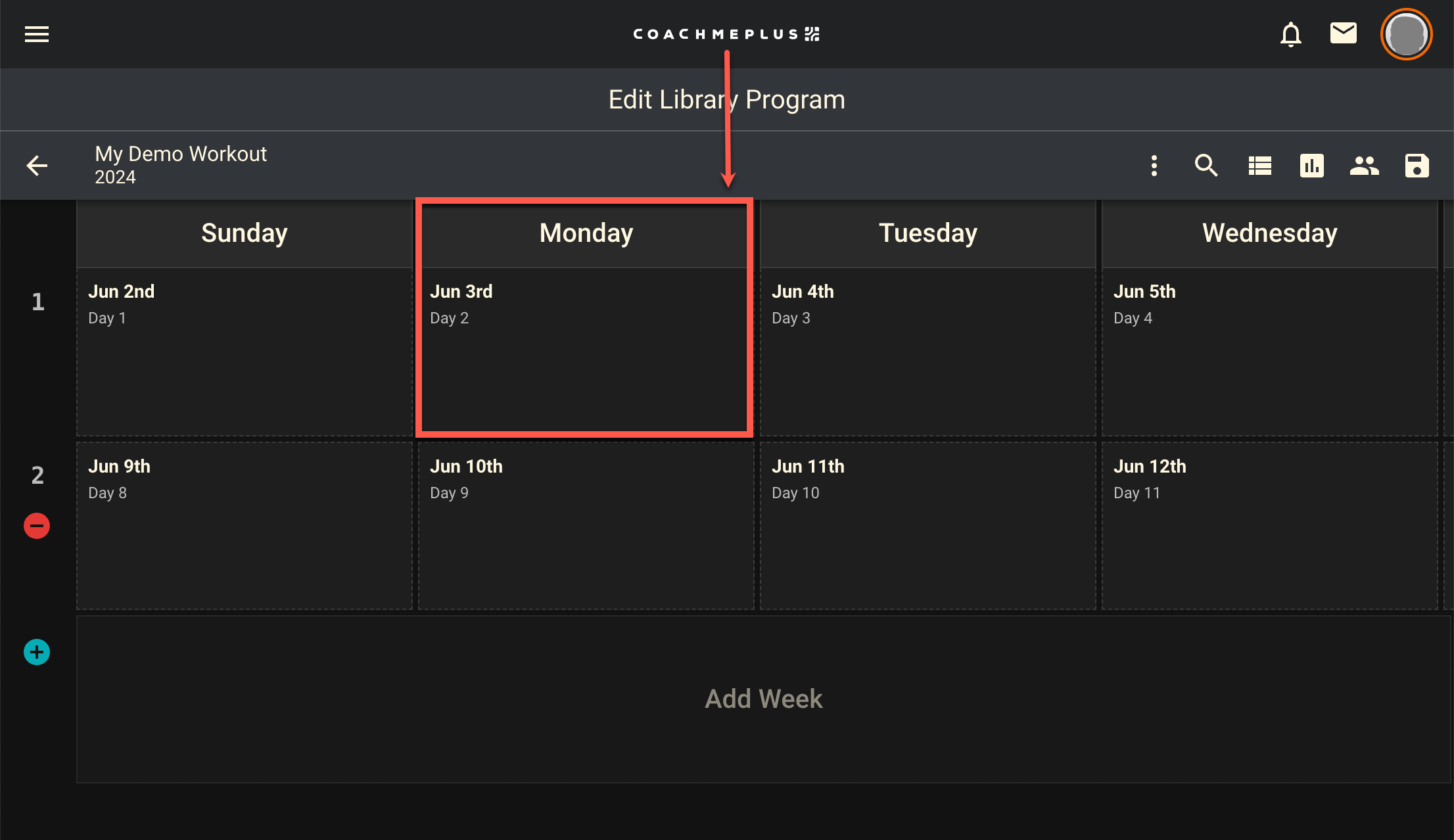Click the user profile avatar
This screenshot has height=840, width=1454.
[1406, 34]
